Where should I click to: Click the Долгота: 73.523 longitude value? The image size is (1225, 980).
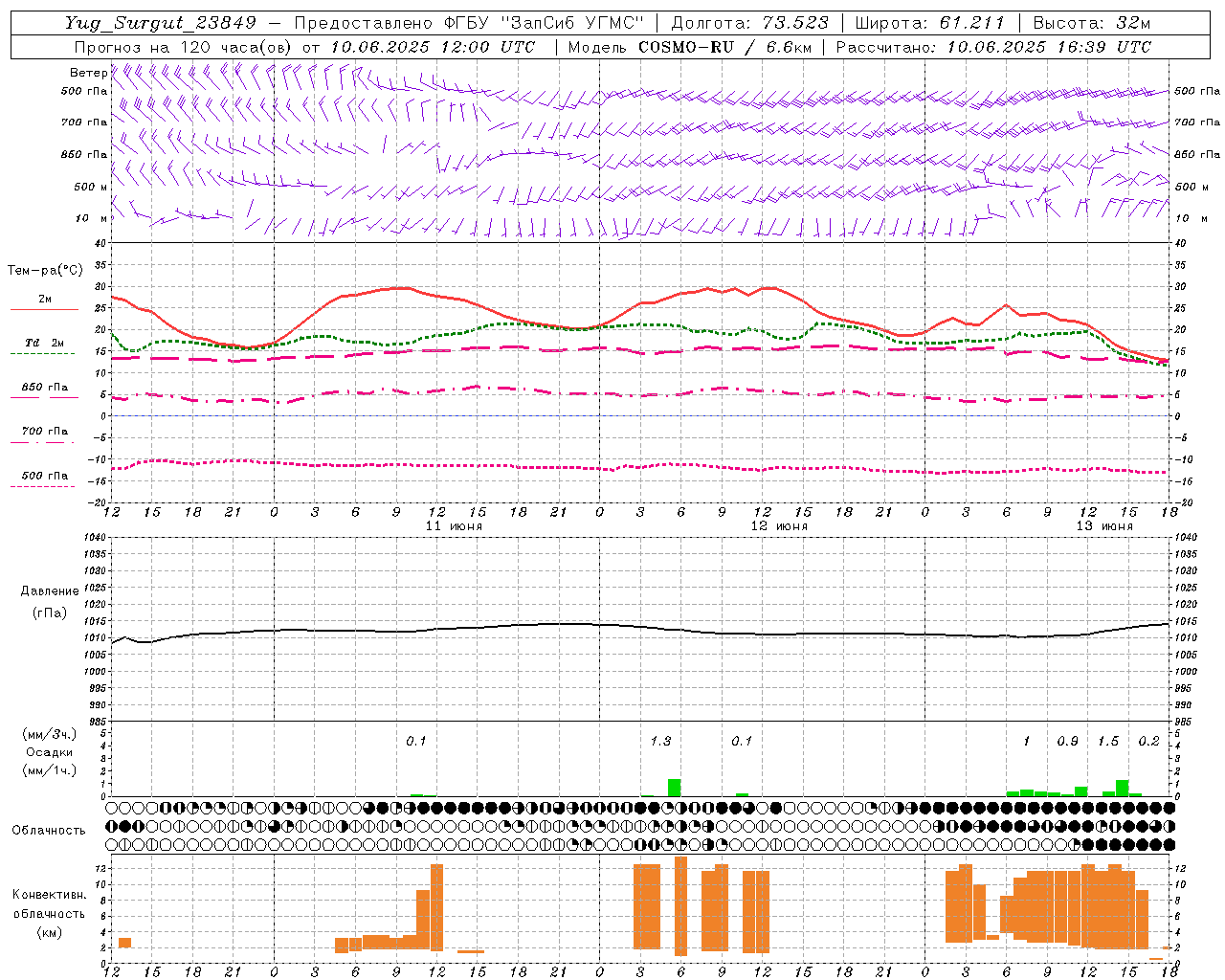point(751,23)
